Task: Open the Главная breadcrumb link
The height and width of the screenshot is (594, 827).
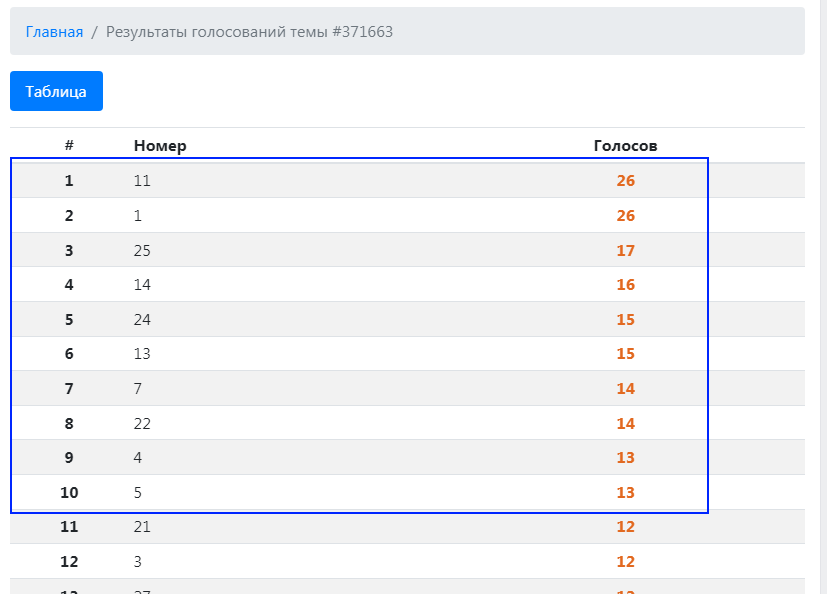Action: pyautogui.click(x=54, y=32)
